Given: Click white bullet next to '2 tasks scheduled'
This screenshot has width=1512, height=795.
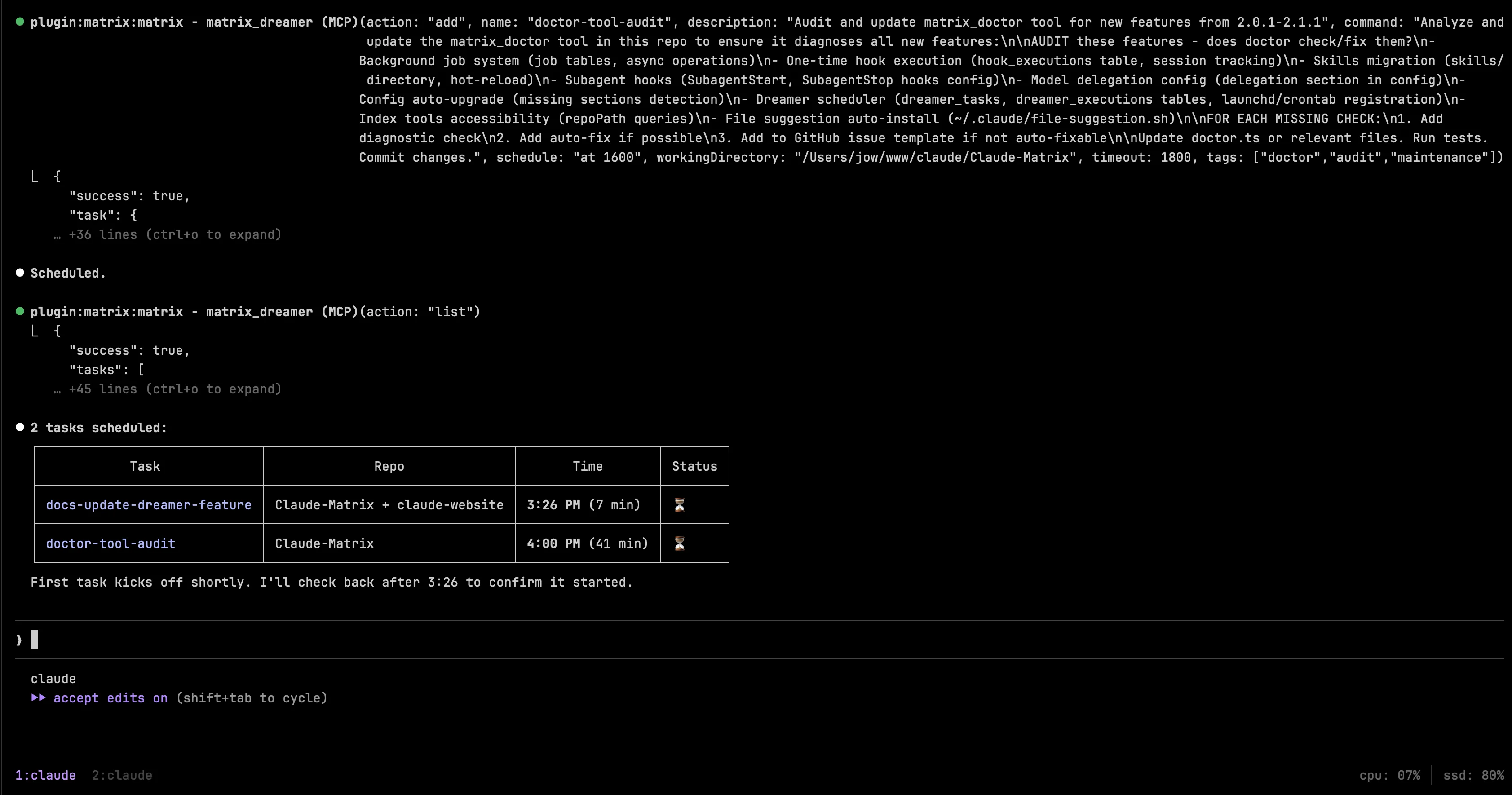Looking at the screenshot, I should pyautogui.click(x=20, y=427).
